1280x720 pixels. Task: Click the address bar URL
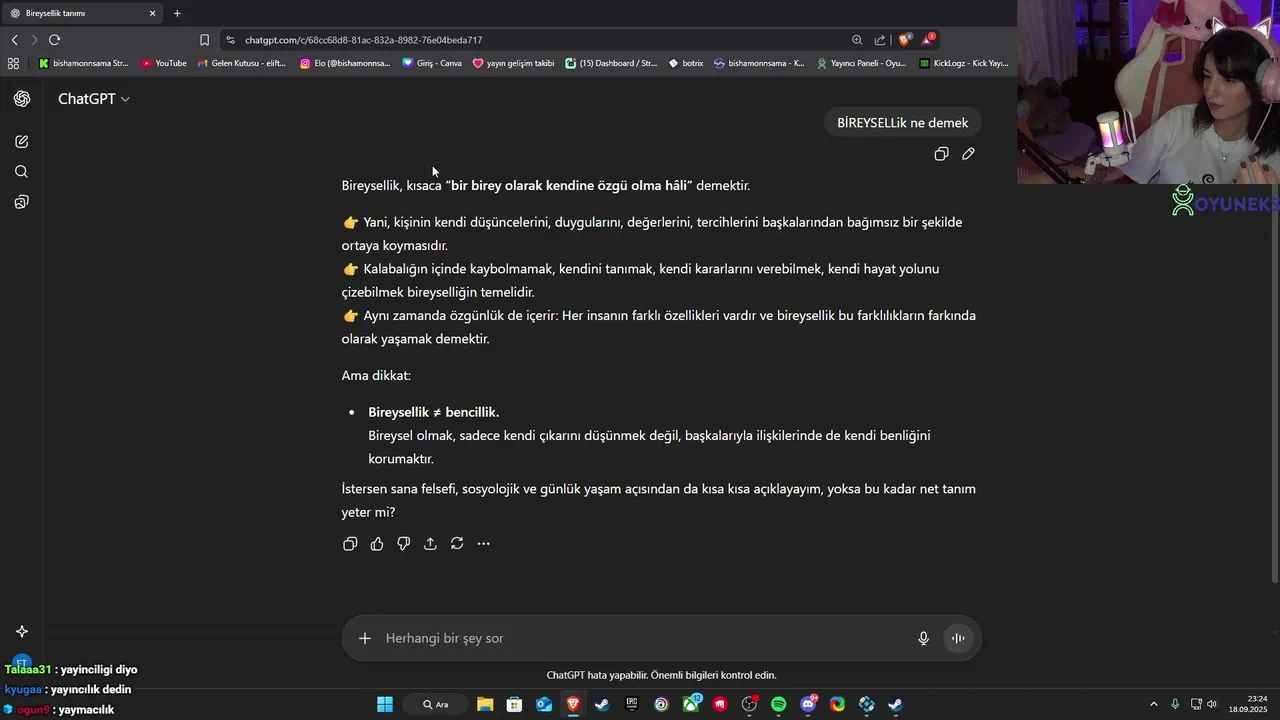[364, 40]
